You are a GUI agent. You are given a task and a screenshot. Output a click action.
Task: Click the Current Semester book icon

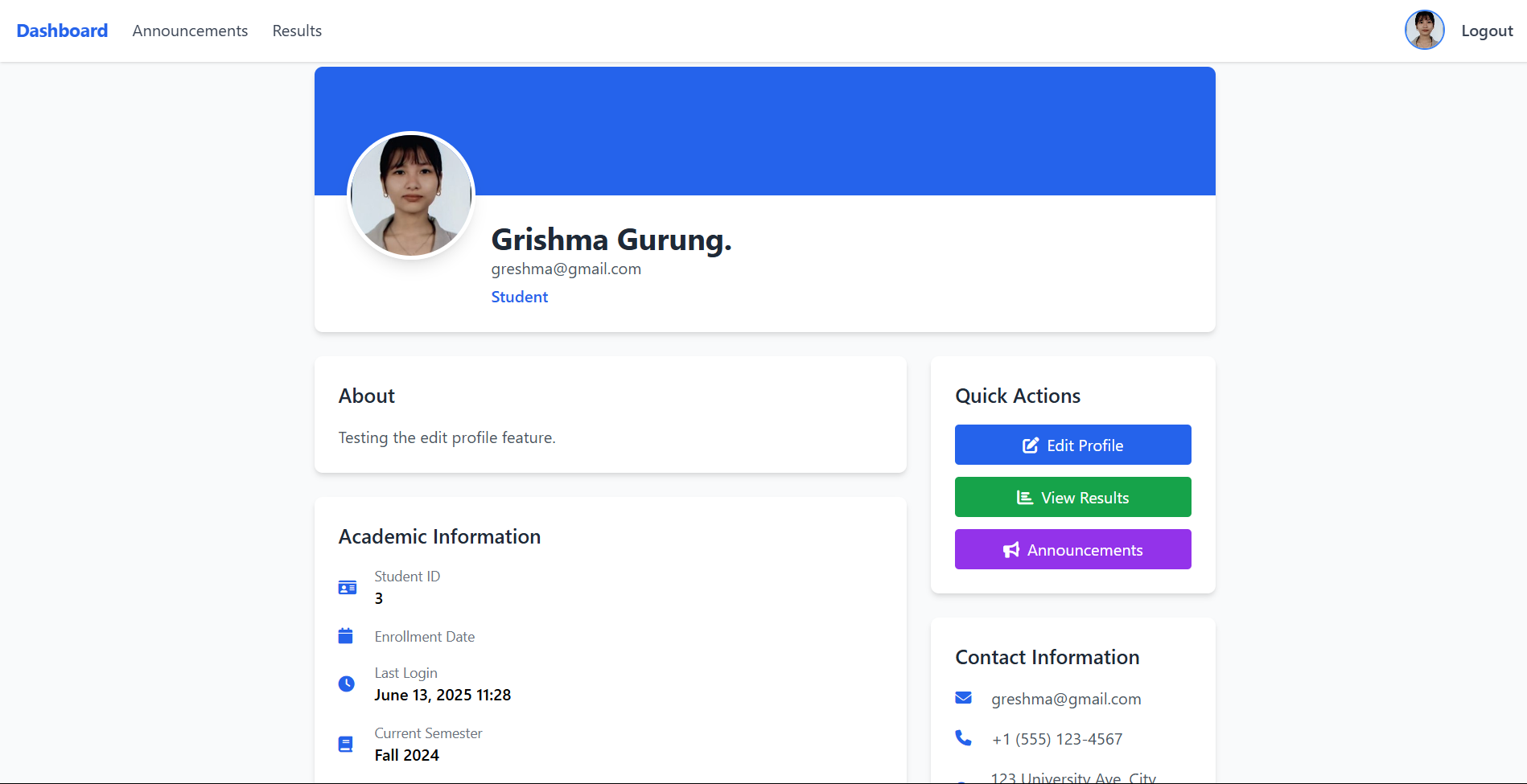point(347,744)
